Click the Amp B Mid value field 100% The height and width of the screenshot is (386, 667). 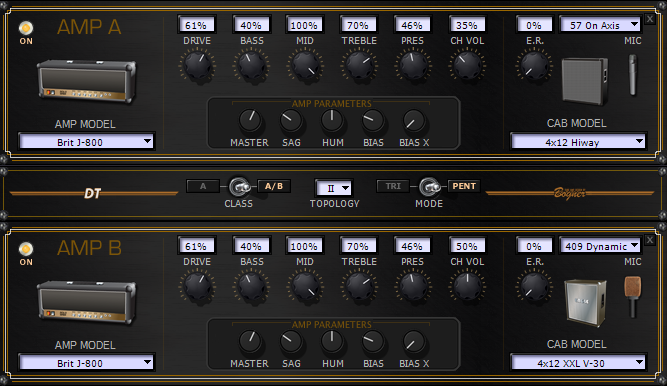pyautogui.click(x=304, y=246)
